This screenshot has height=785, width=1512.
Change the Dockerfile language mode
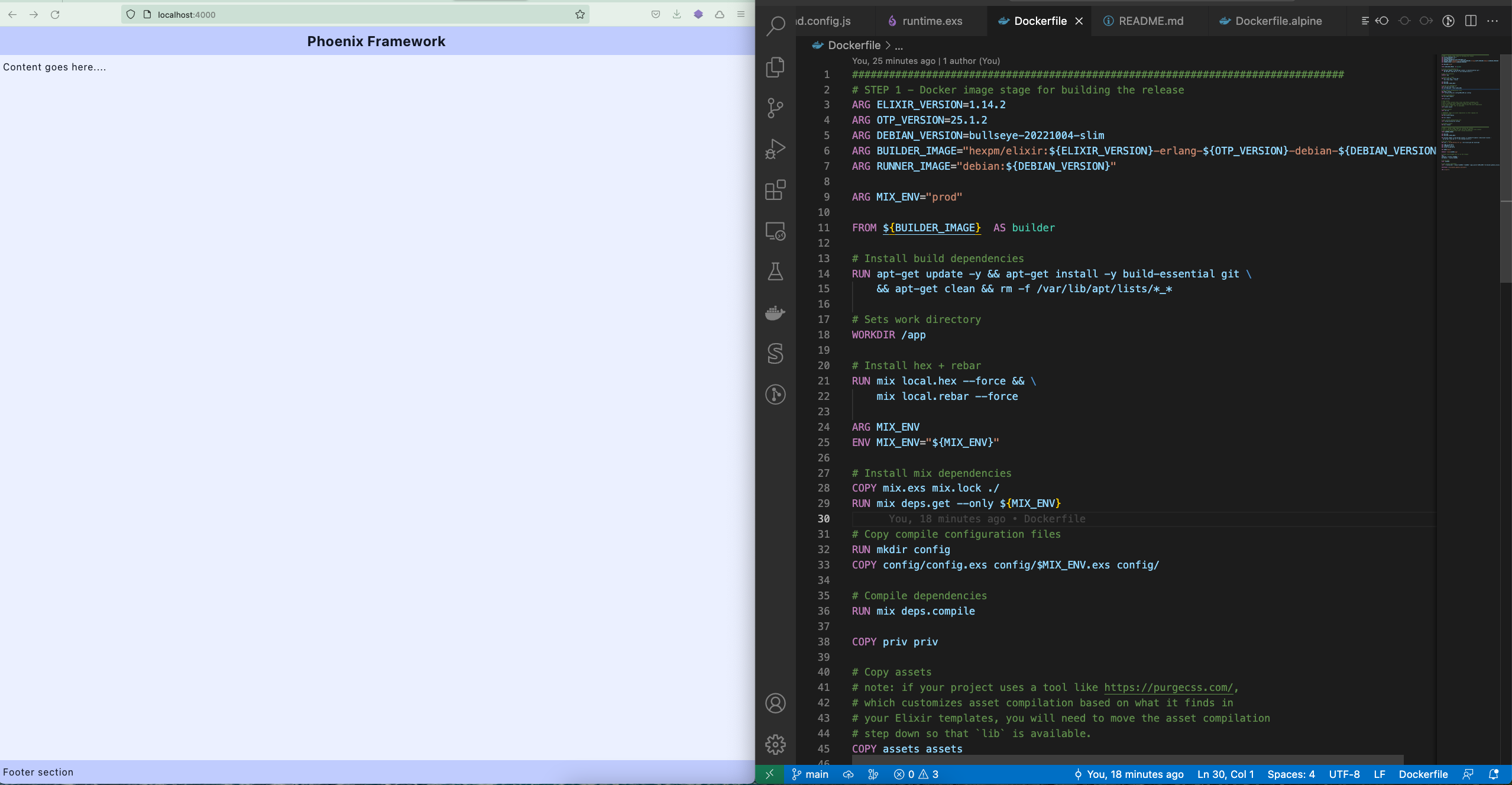1423,774
